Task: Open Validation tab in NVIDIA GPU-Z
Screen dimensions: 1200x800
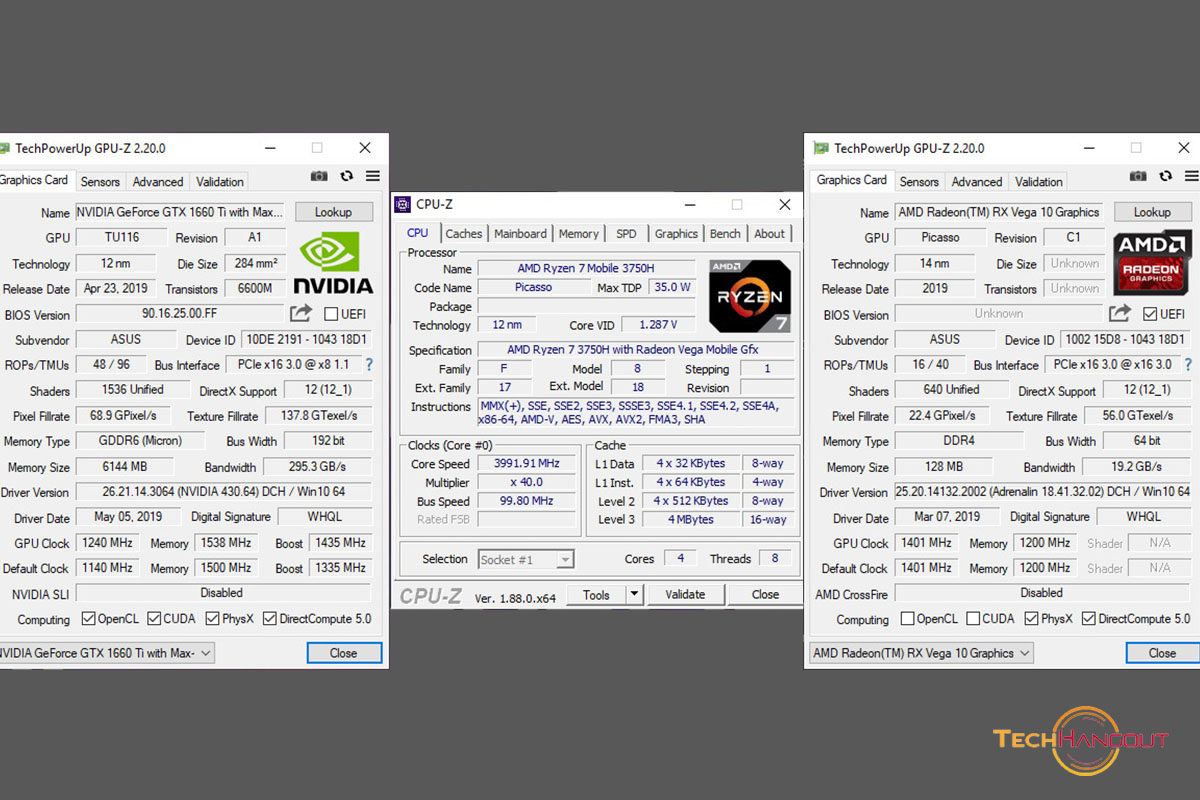Action: (220, 182)
